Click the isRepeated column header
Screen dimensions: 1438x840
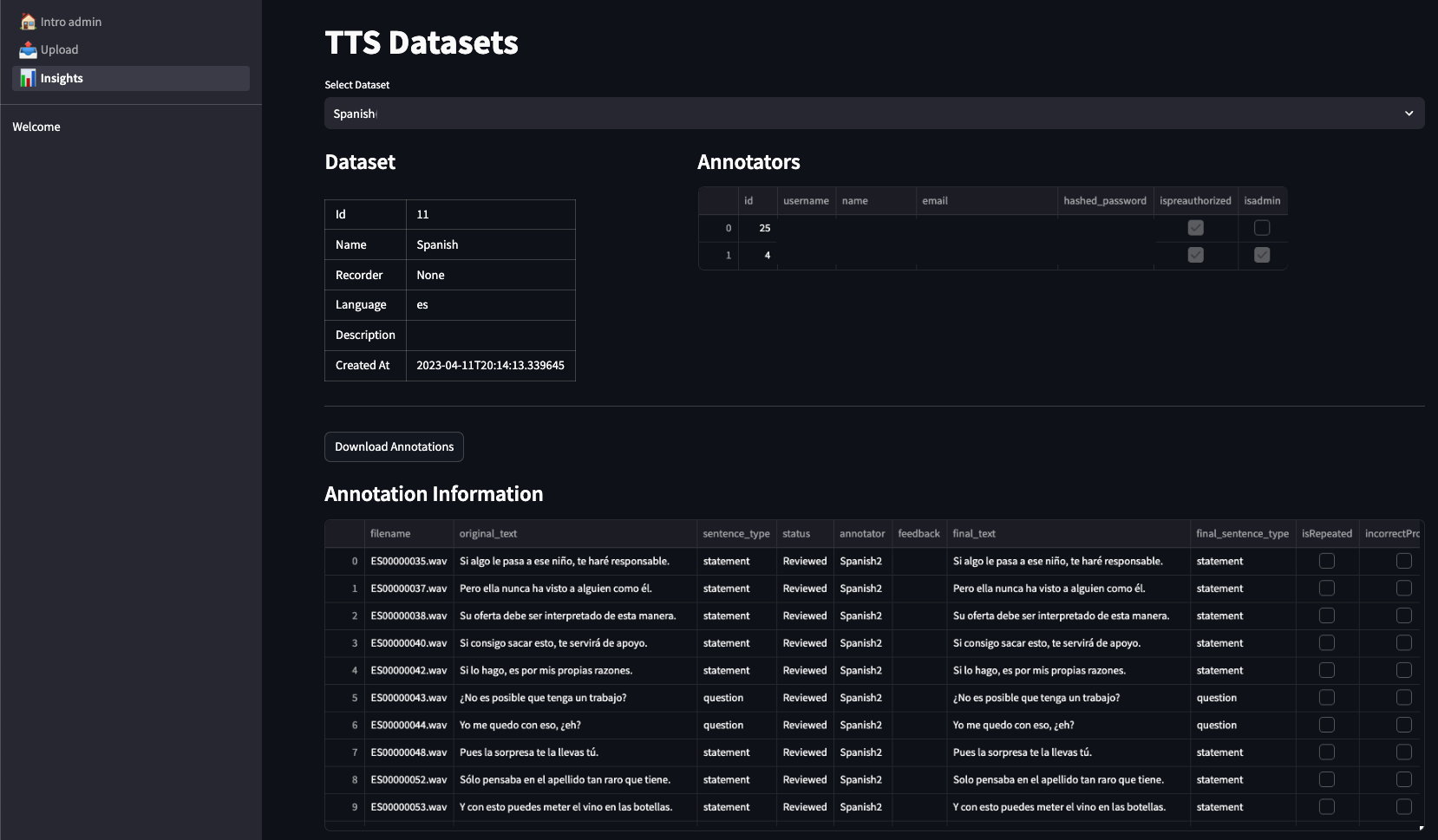[x=1326, y=533]
